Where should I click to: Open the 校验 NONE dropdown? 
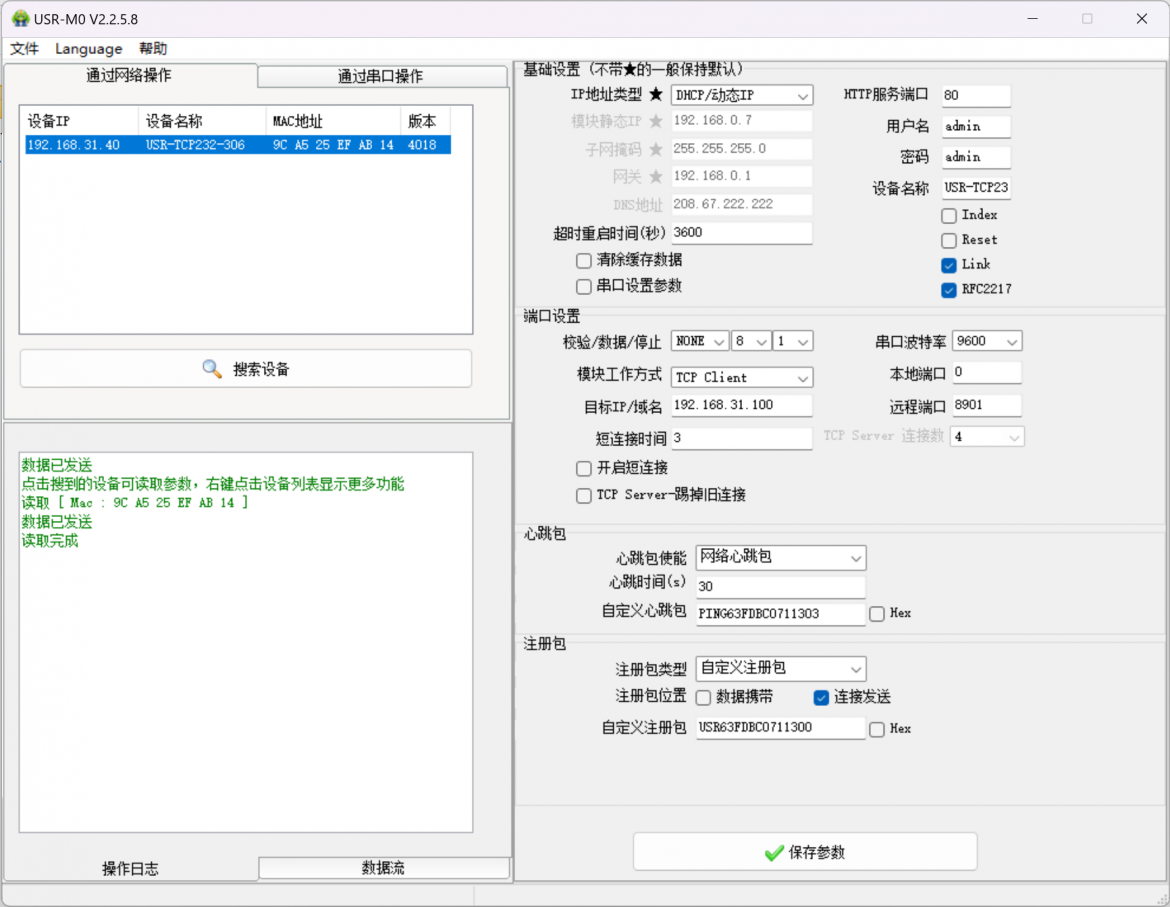[699, 342]
